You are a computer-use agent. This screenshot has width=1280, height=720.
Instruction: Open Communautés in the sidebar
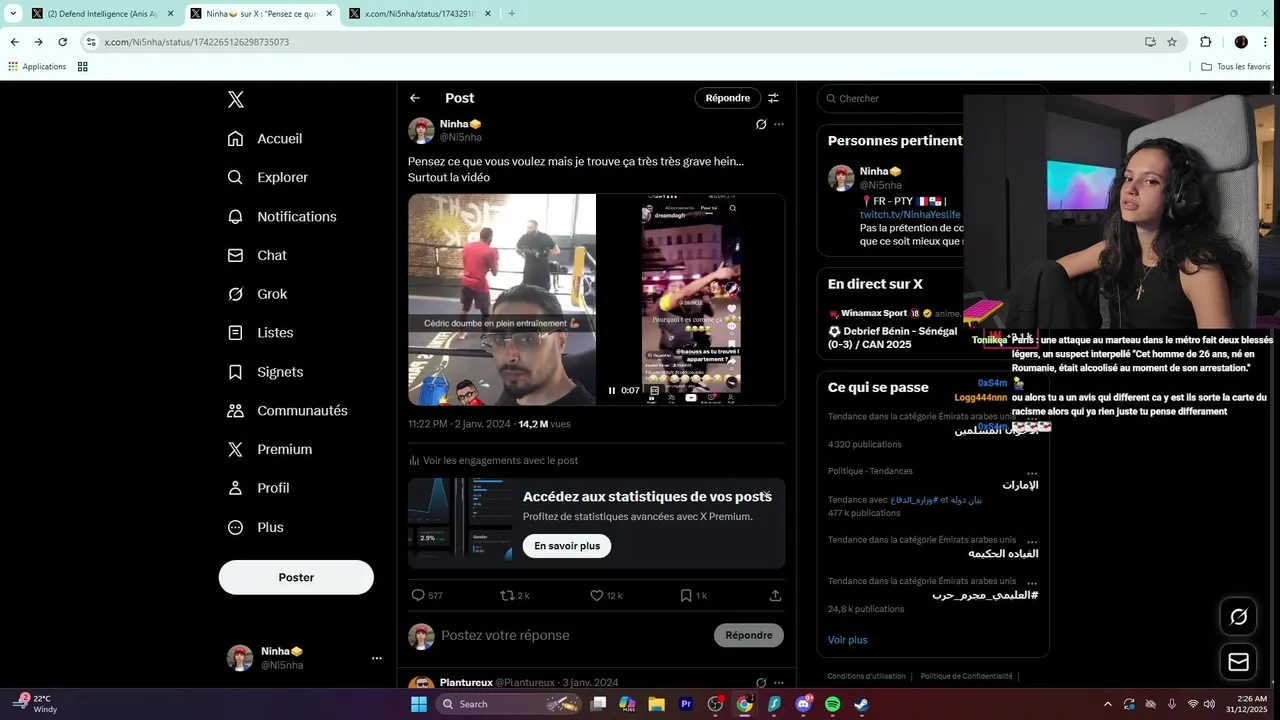click(287, 411)
